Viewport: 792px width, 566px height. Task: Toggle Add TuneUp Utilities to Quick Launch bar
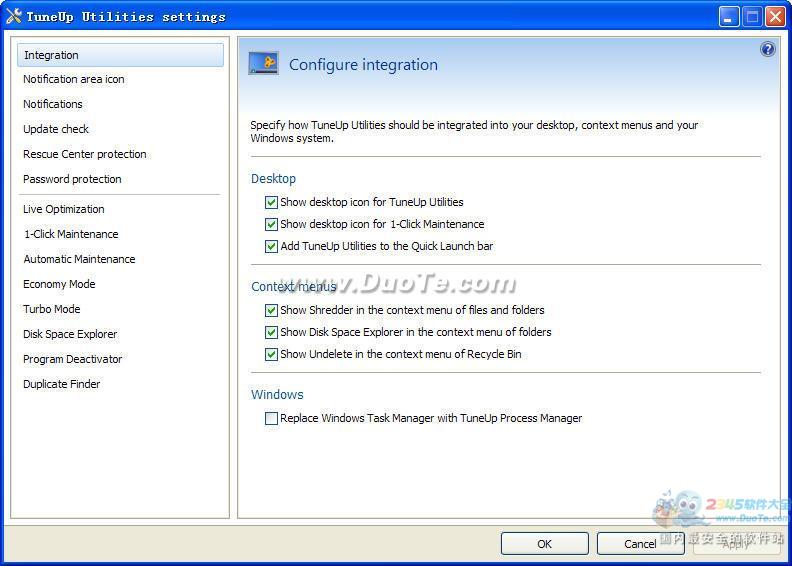[271, 246]
